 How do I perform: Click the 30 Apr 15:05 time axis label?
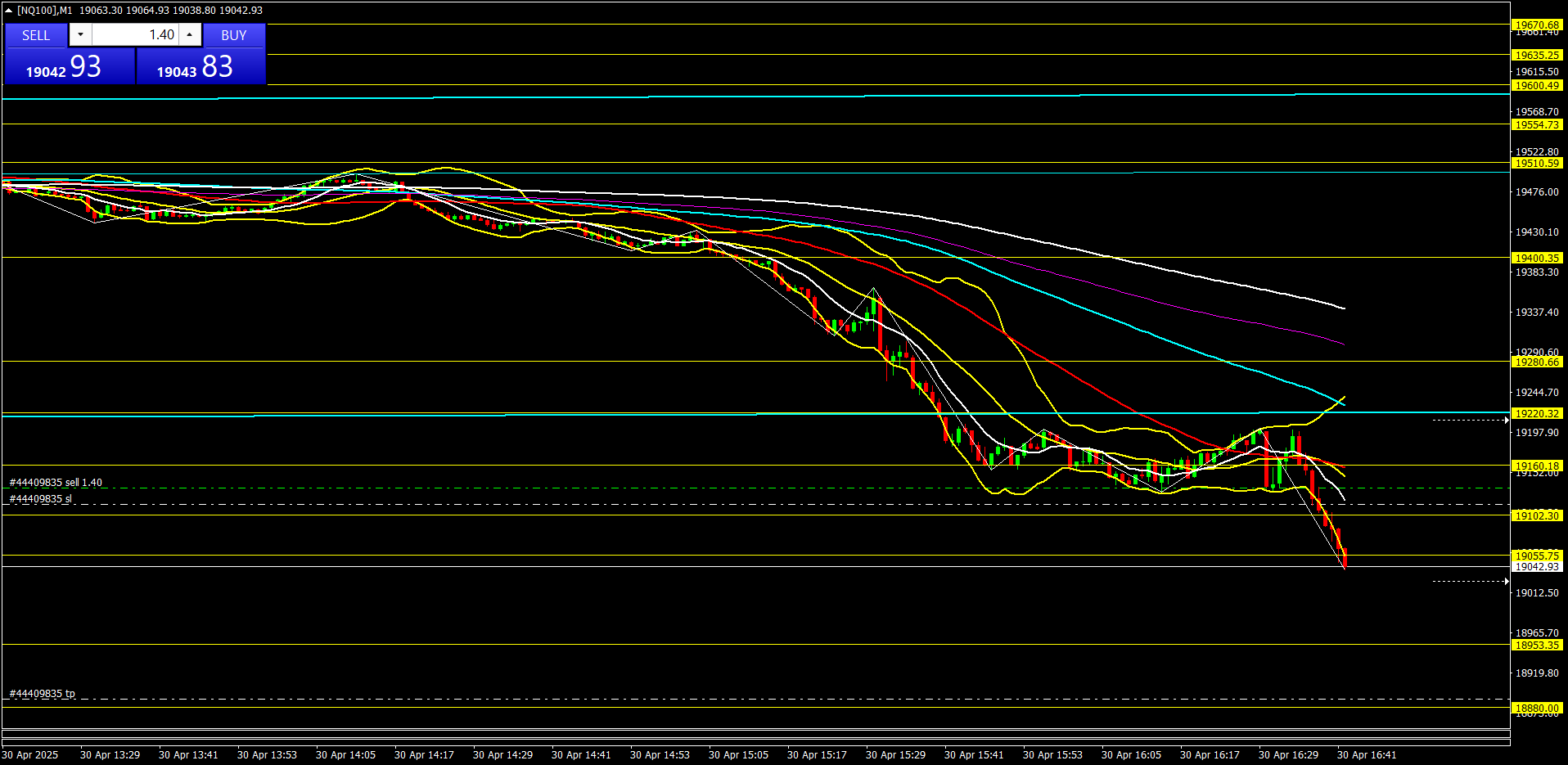click(x=738, y=755)
